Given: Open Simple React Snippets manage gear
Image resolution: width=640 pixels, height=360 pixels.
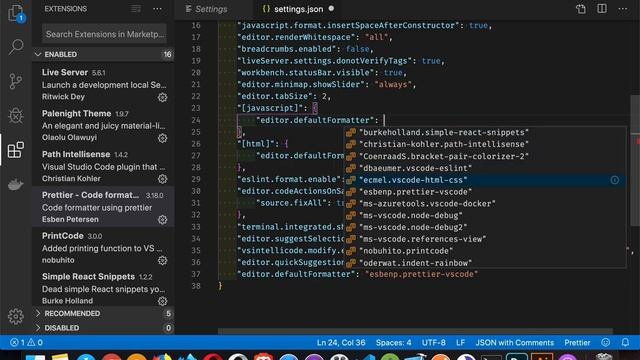Looking at the screenshot, I should click(162, 301).
